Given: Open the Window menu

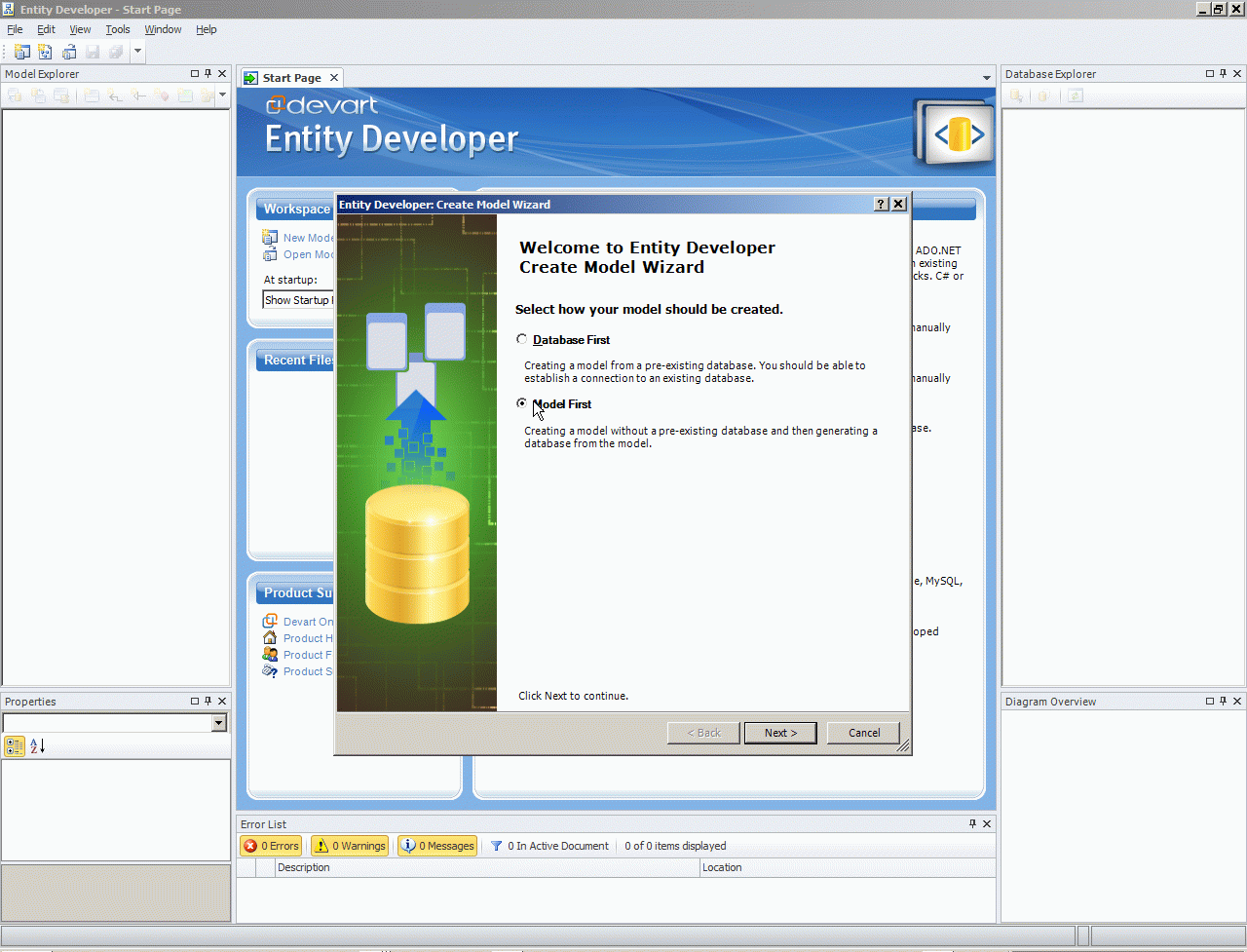Looking at the screenshot, I should pyautogui.click(x=163, y=29).
